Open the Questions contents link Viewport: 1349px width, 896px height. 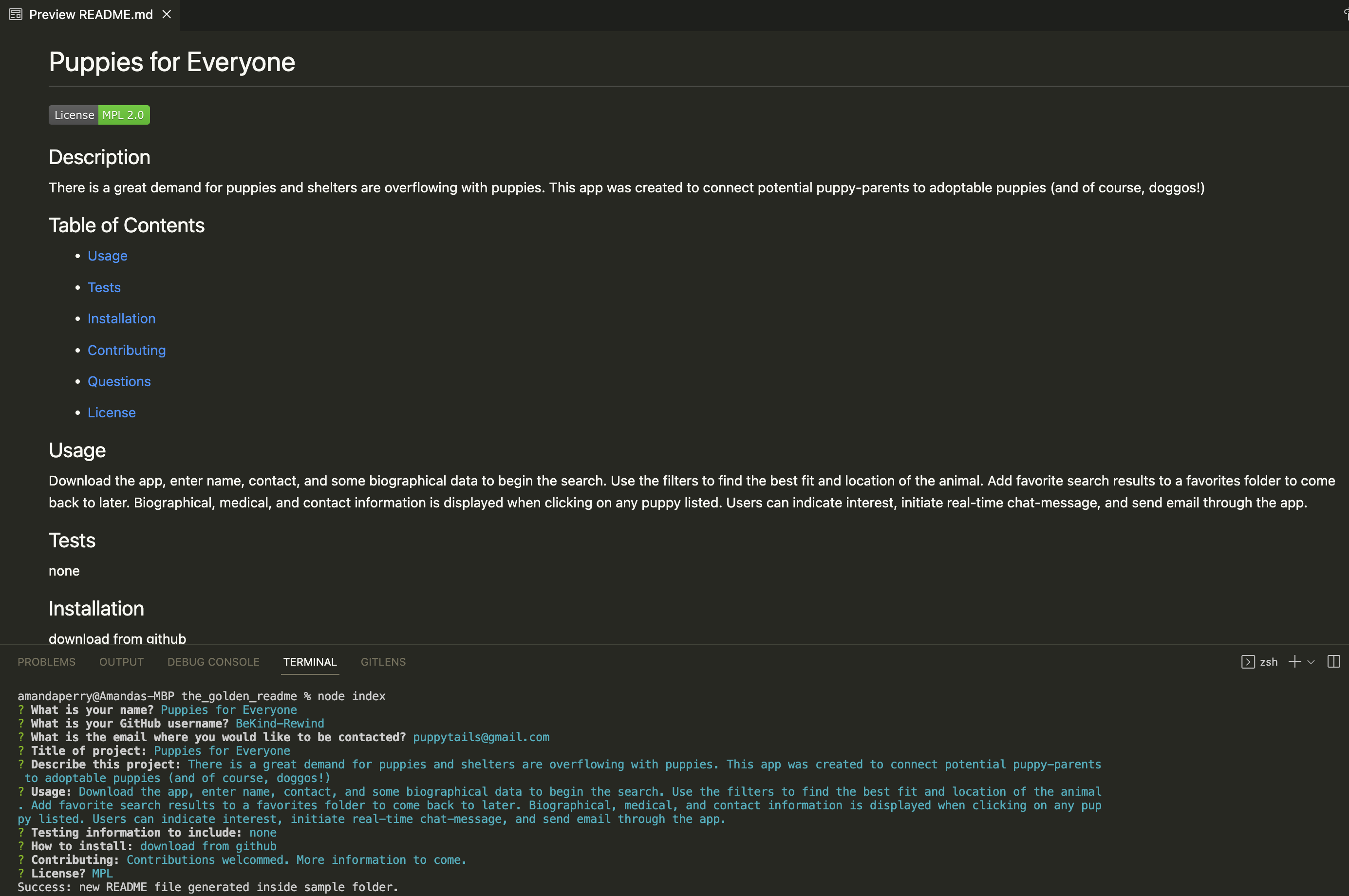click(x=119, y=382)
